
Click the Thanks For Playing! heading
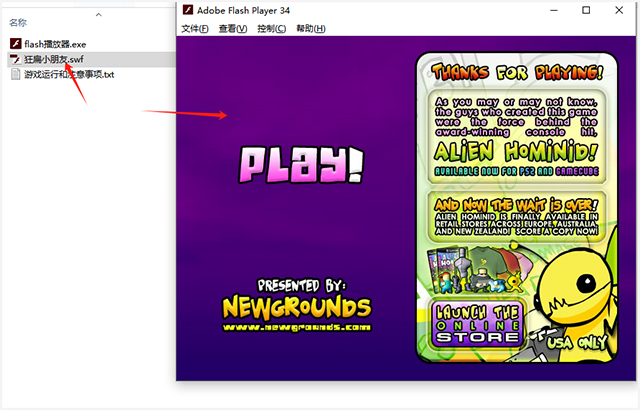tap(517, 72)
